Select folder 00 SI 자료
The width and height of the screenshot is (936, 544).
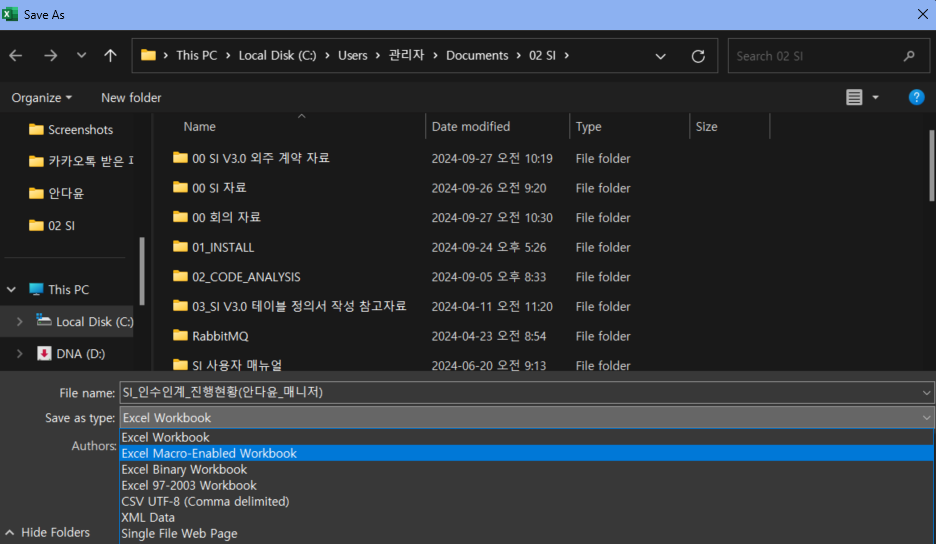click(x=210, y=188)
